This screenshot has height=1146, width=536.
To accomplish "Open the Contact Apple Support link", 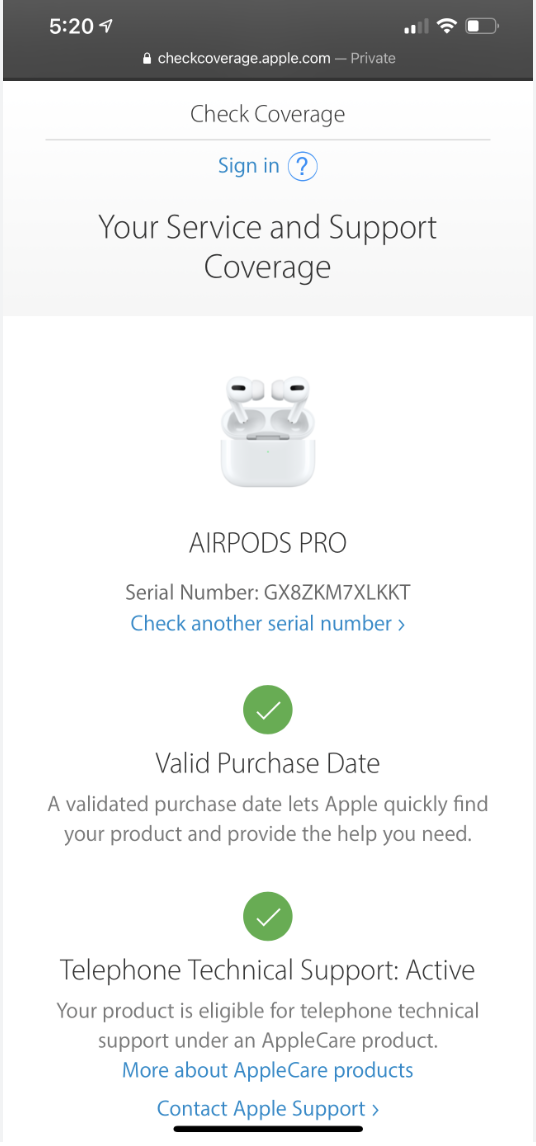I will coord(268,1109).
